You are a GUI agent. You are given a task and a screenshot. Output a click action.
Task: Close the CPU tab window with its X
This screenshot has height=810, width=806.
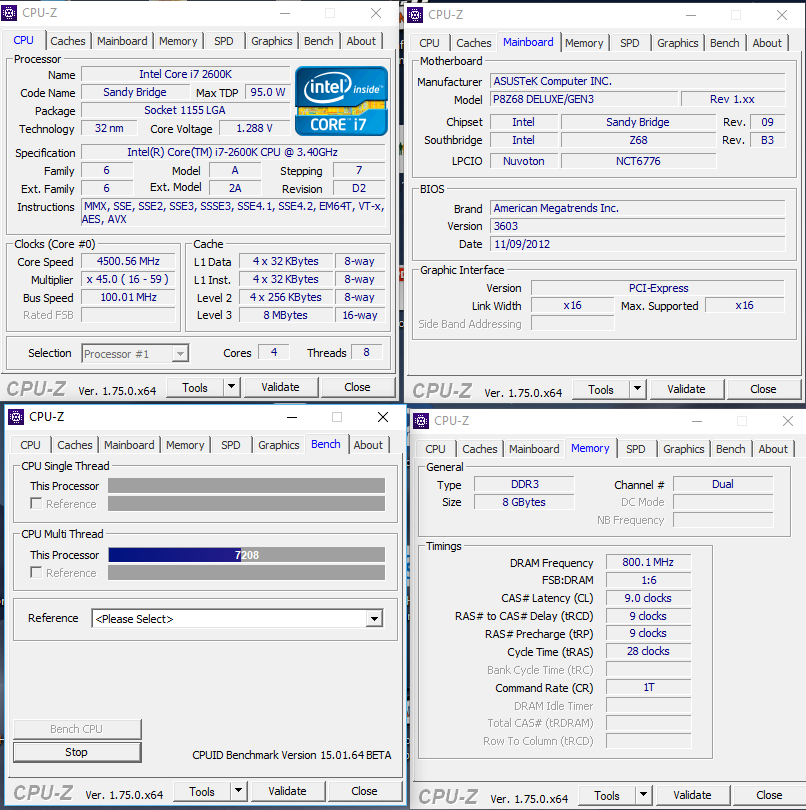[376, 13]
